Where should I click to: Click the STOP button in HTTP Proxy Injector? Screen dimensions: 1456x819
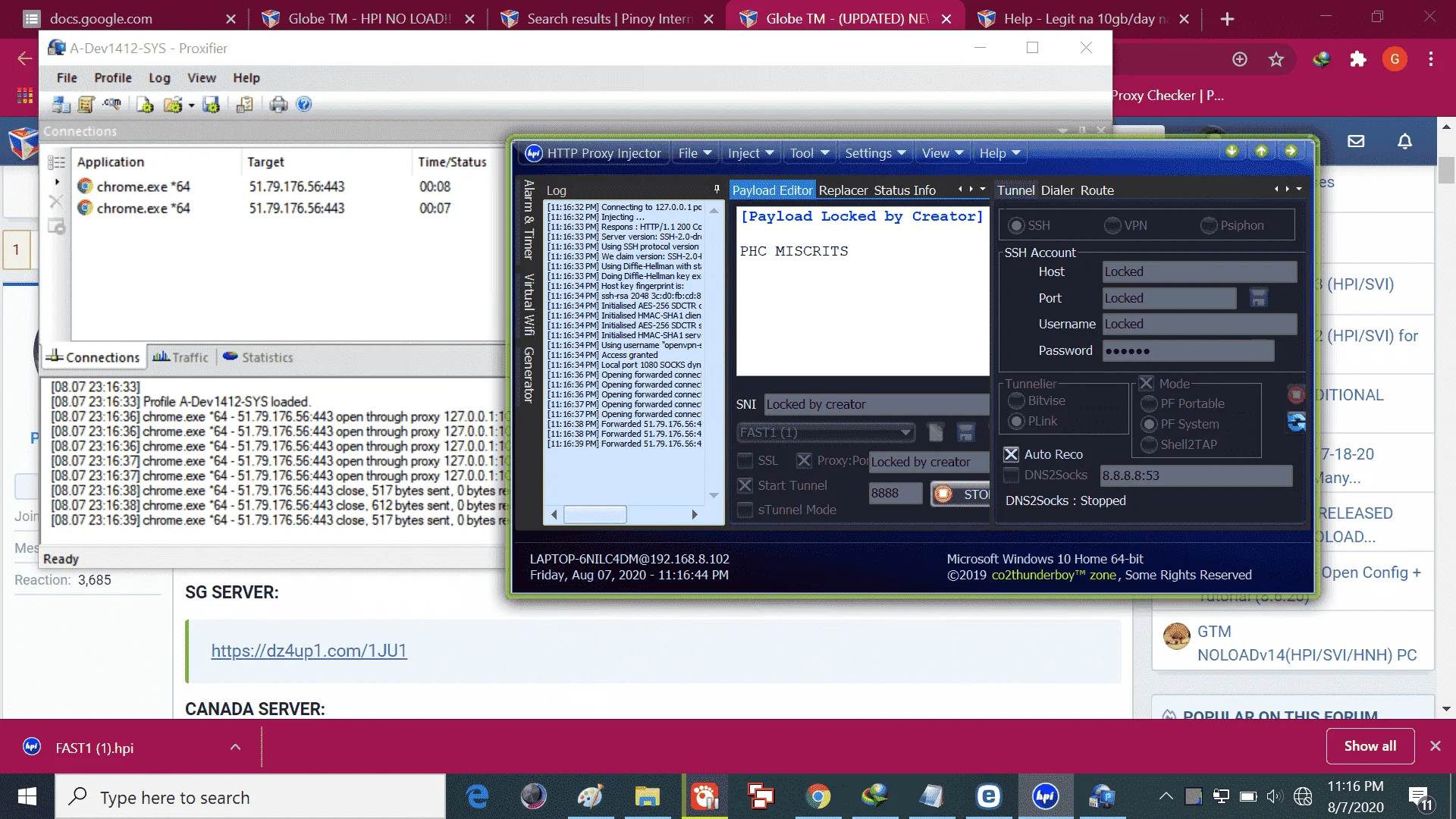coord(960,494)
